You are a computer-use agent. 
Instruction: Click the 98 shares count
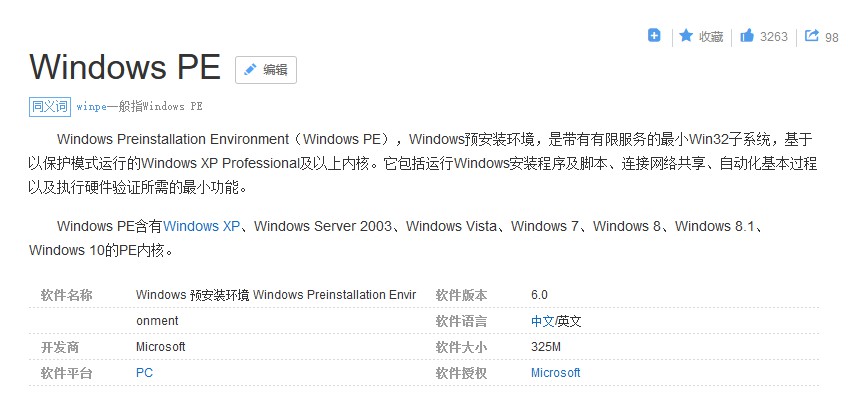831,37
